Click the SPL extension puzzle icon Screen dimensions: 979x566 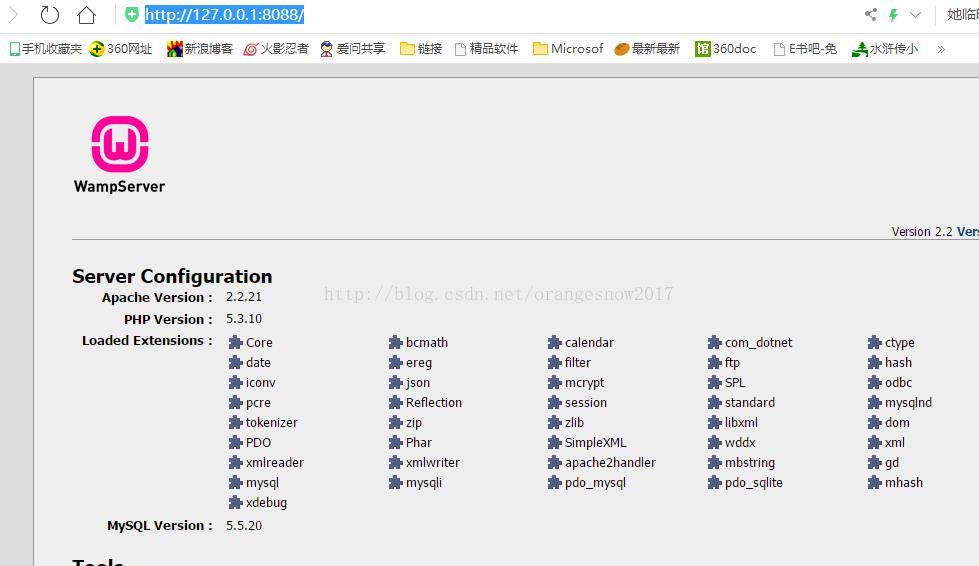[714, 382]
